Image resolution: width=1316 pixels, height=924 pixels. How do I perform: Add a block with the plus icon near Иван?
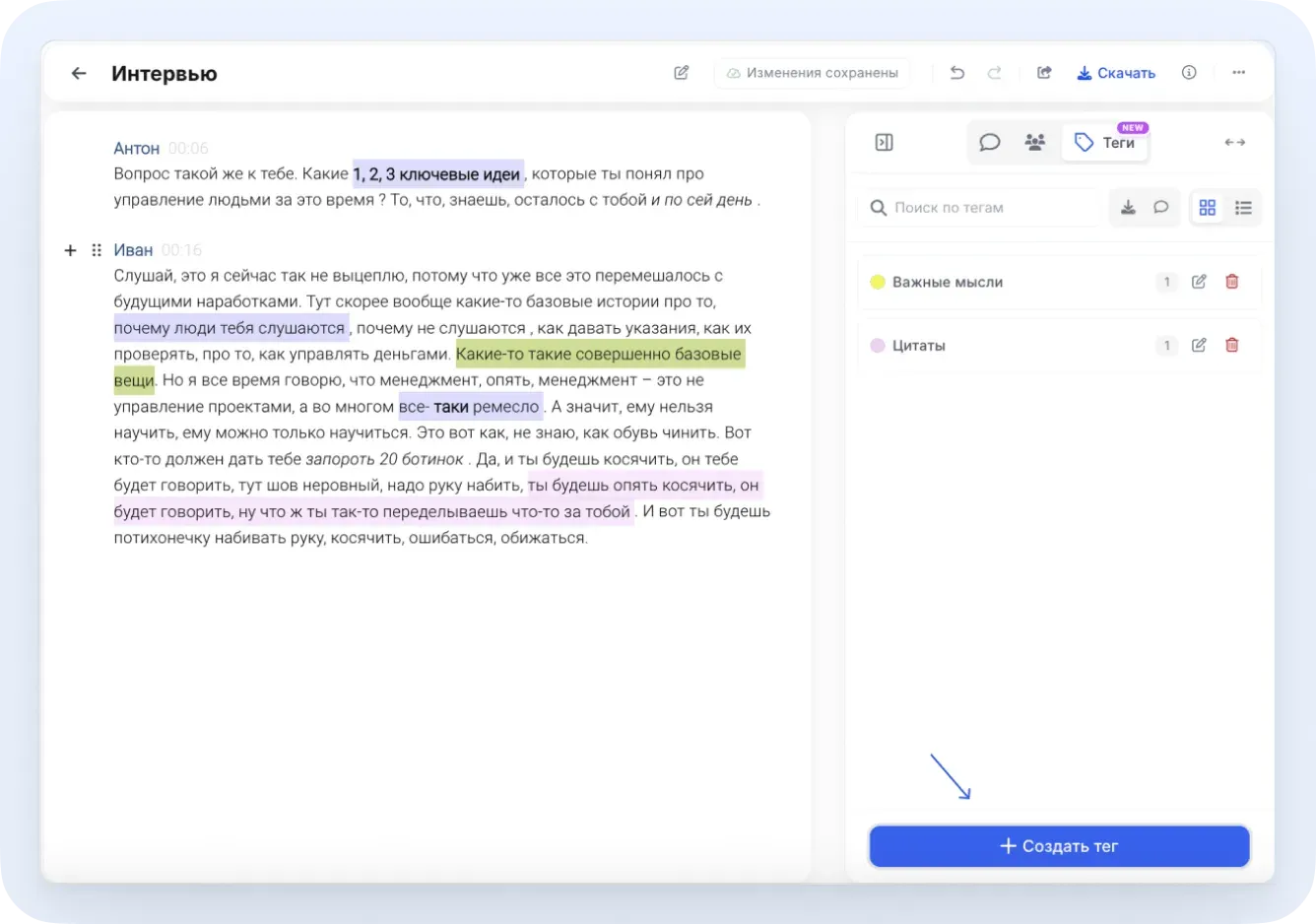pos(70,250)
